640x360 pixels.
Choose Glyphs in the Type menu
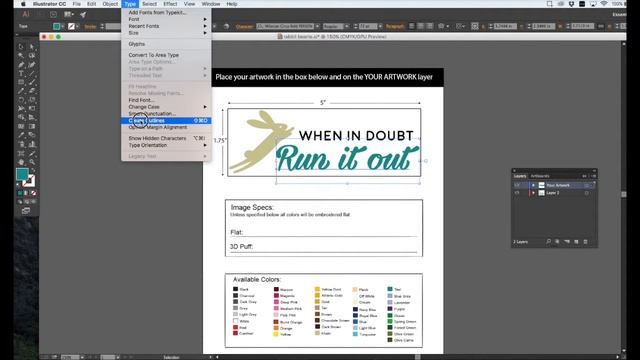(x=166, y=44)
